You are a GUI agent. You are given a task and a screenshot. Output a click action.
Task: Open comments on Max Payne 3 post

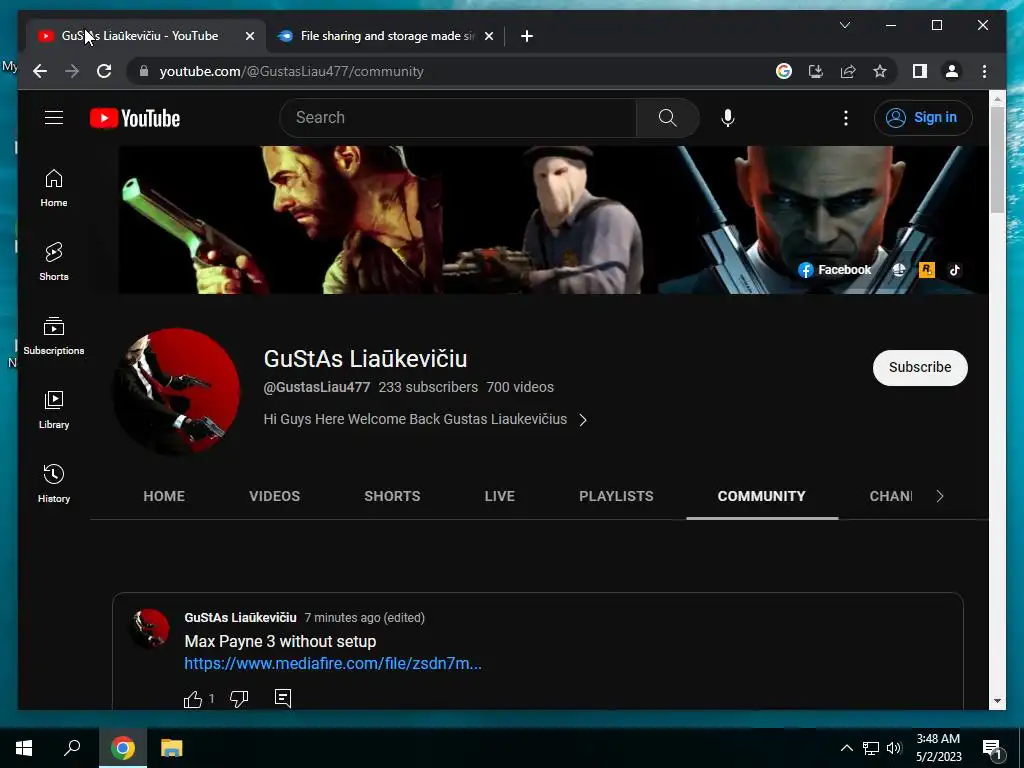click(283, 698)
